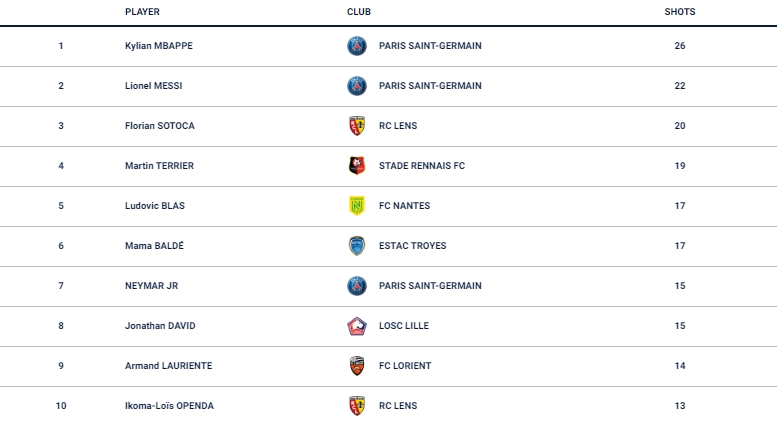Click PSG crest beside Kylian Mbappe
The height and width of the screenshot is (424, 777).
[x=357, y=46]
